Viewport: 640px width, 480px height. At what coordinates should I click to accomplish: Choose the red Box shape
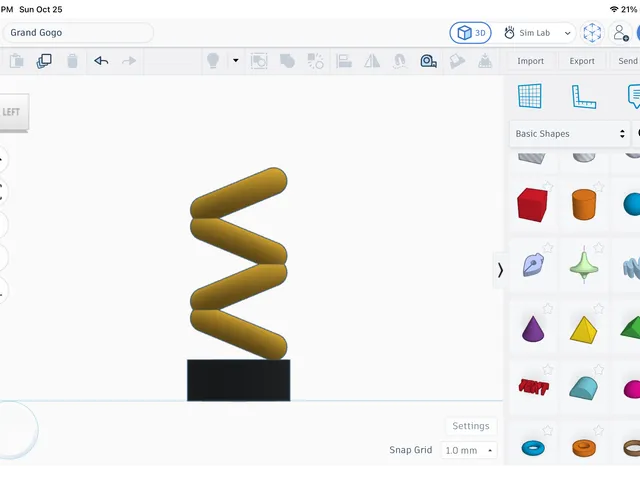click(x=532, y=204)
